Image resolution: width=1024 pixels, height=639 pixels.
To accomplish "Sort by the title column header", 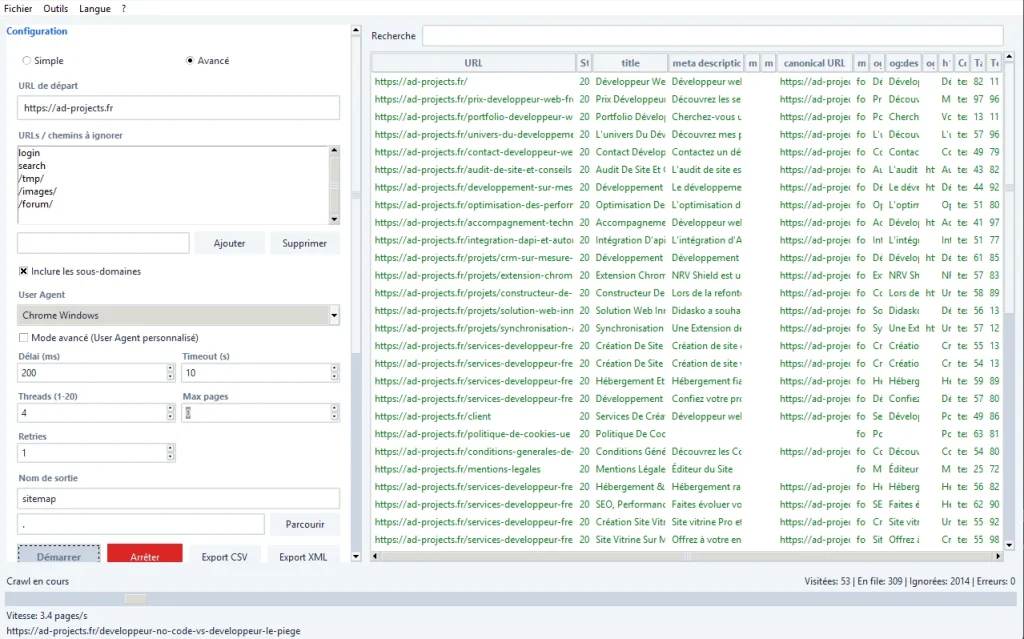I will coord(630,63).
